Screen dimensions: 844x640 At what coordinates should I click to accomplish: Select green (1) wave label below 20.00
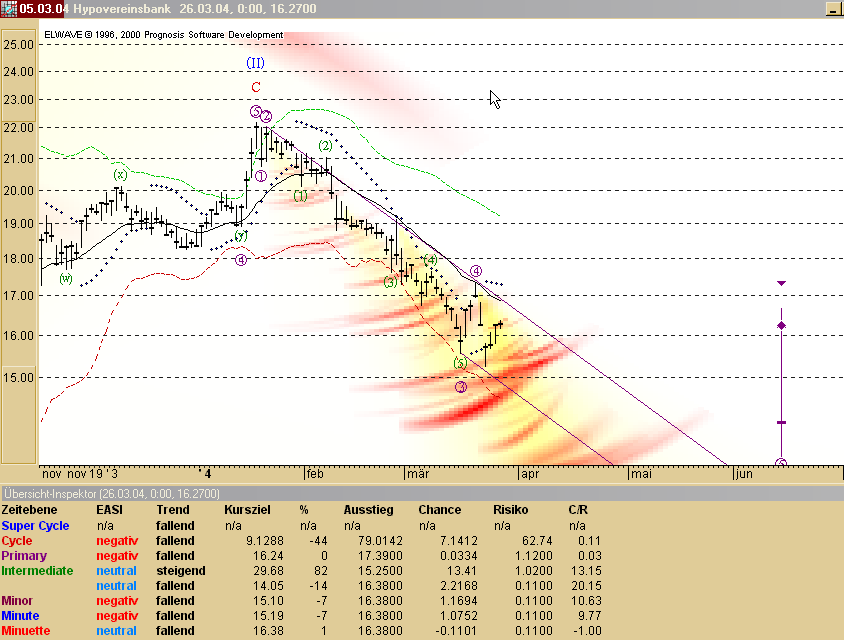(300, 196)
